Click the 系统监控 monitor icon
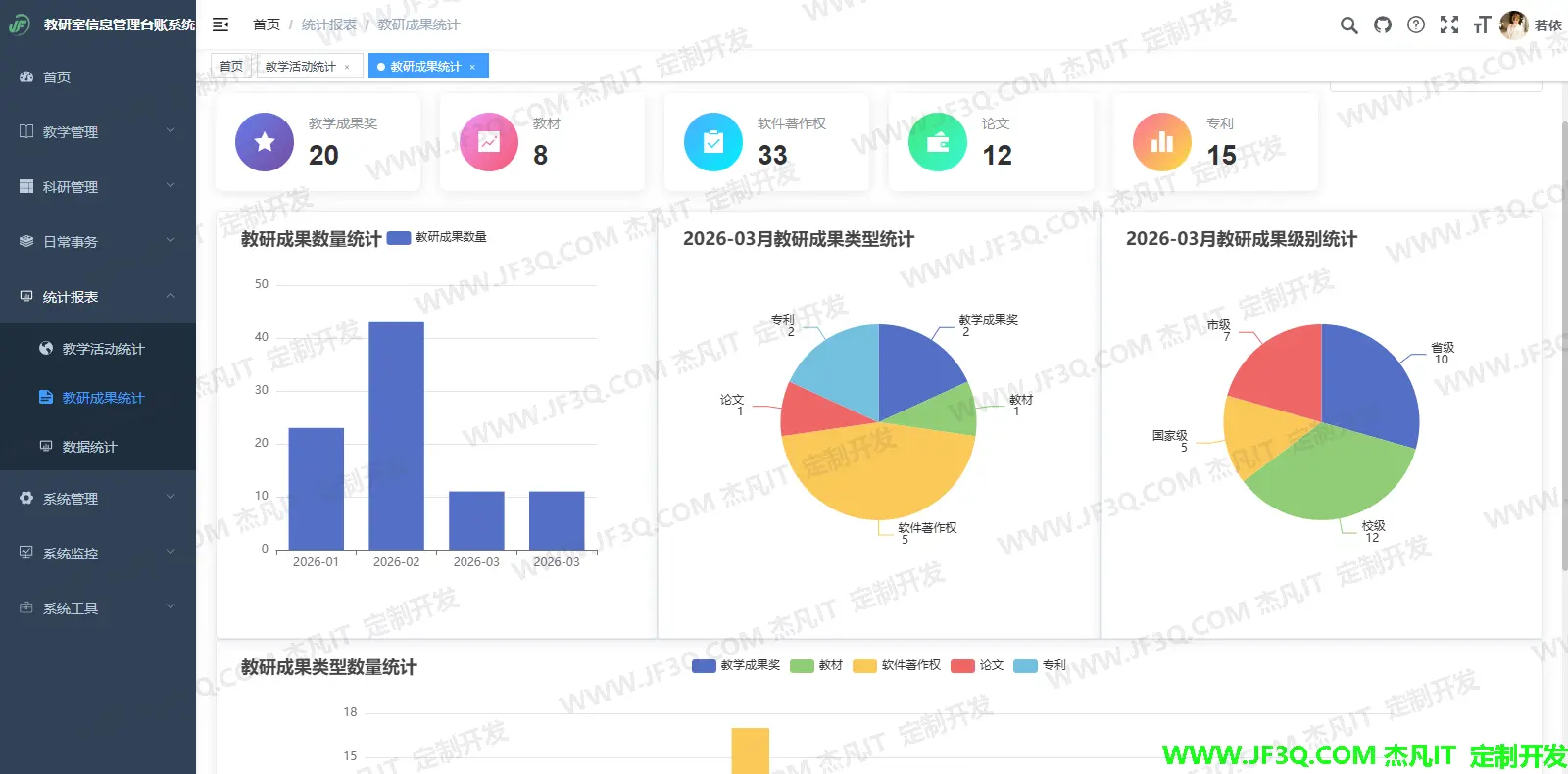 point(26,553)
